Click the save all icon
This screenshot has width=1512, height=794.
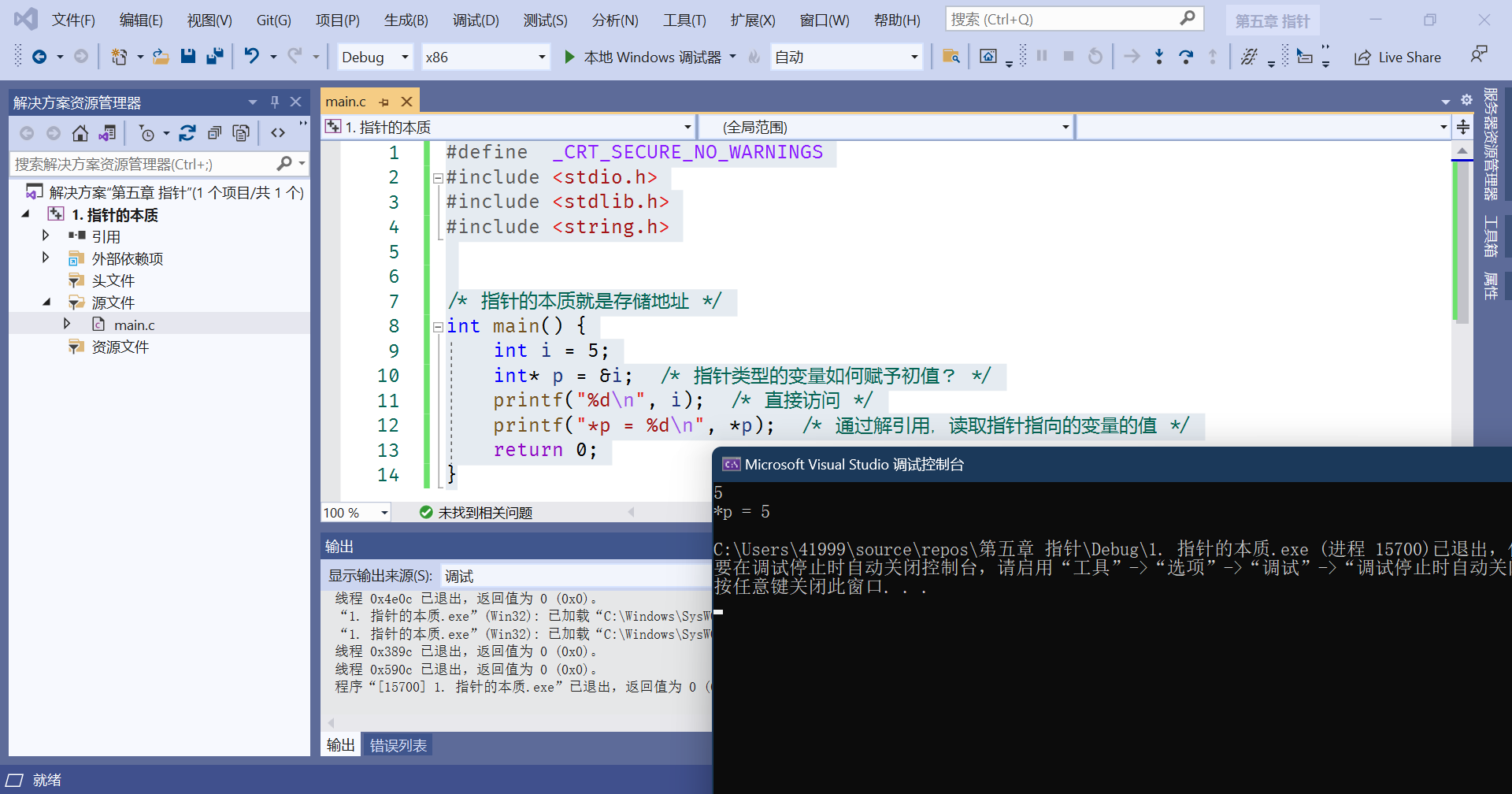click(214, 57)
